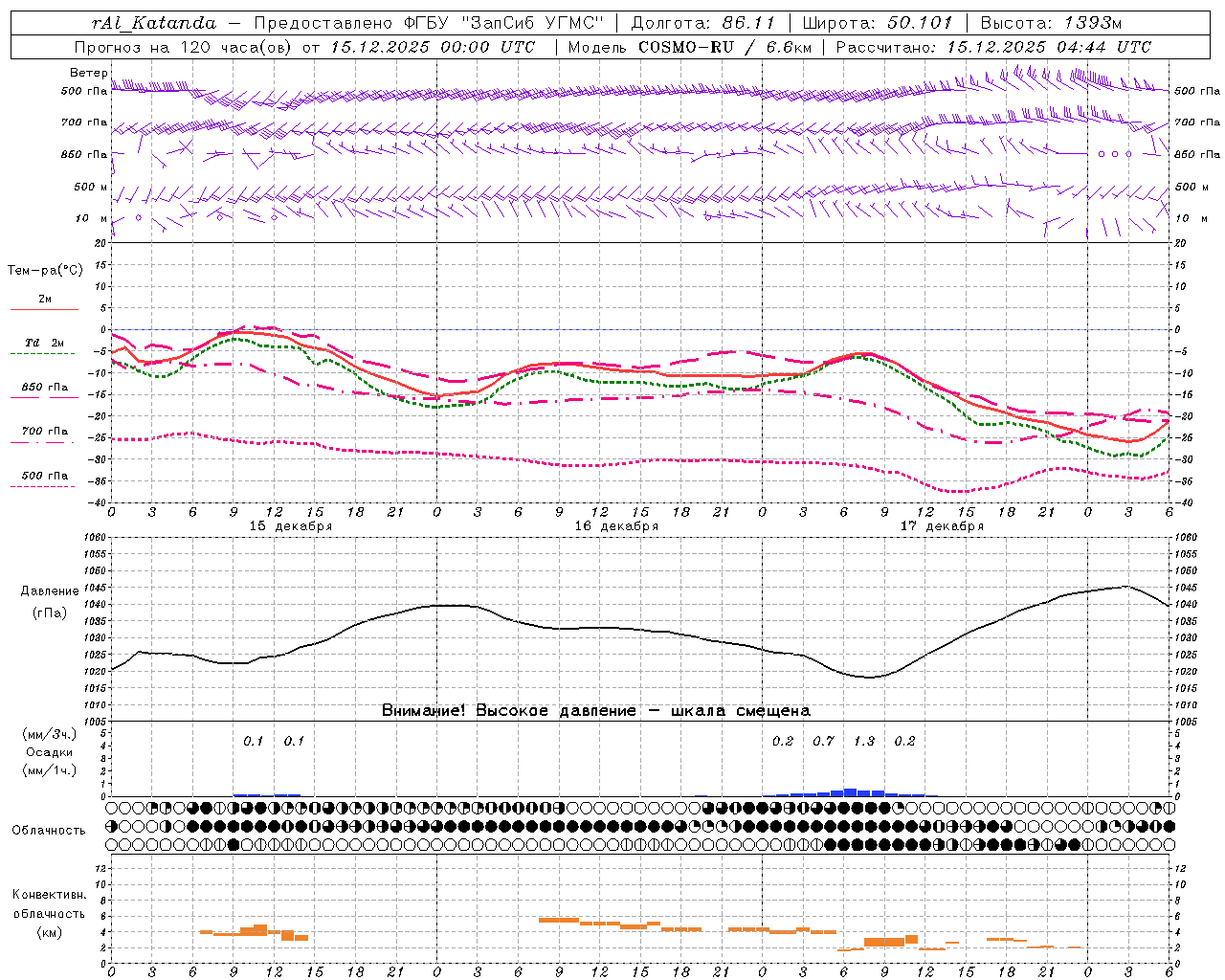Click the model label 'COSMO-RU / 6.6км'
This screenshot has width=1225, height=980.
pos(724,47)
